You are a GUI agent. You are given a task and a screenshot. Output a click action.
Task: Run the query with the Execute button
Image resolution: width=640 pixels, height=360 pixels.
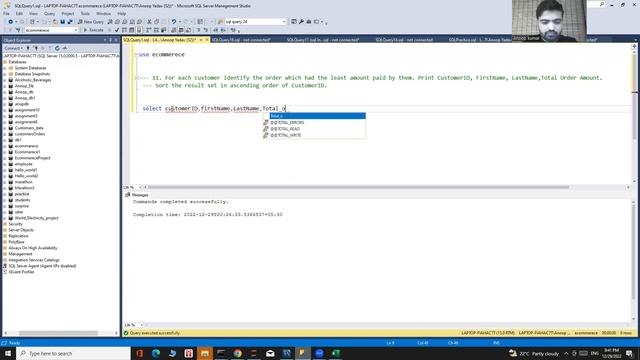coord(93,30)
